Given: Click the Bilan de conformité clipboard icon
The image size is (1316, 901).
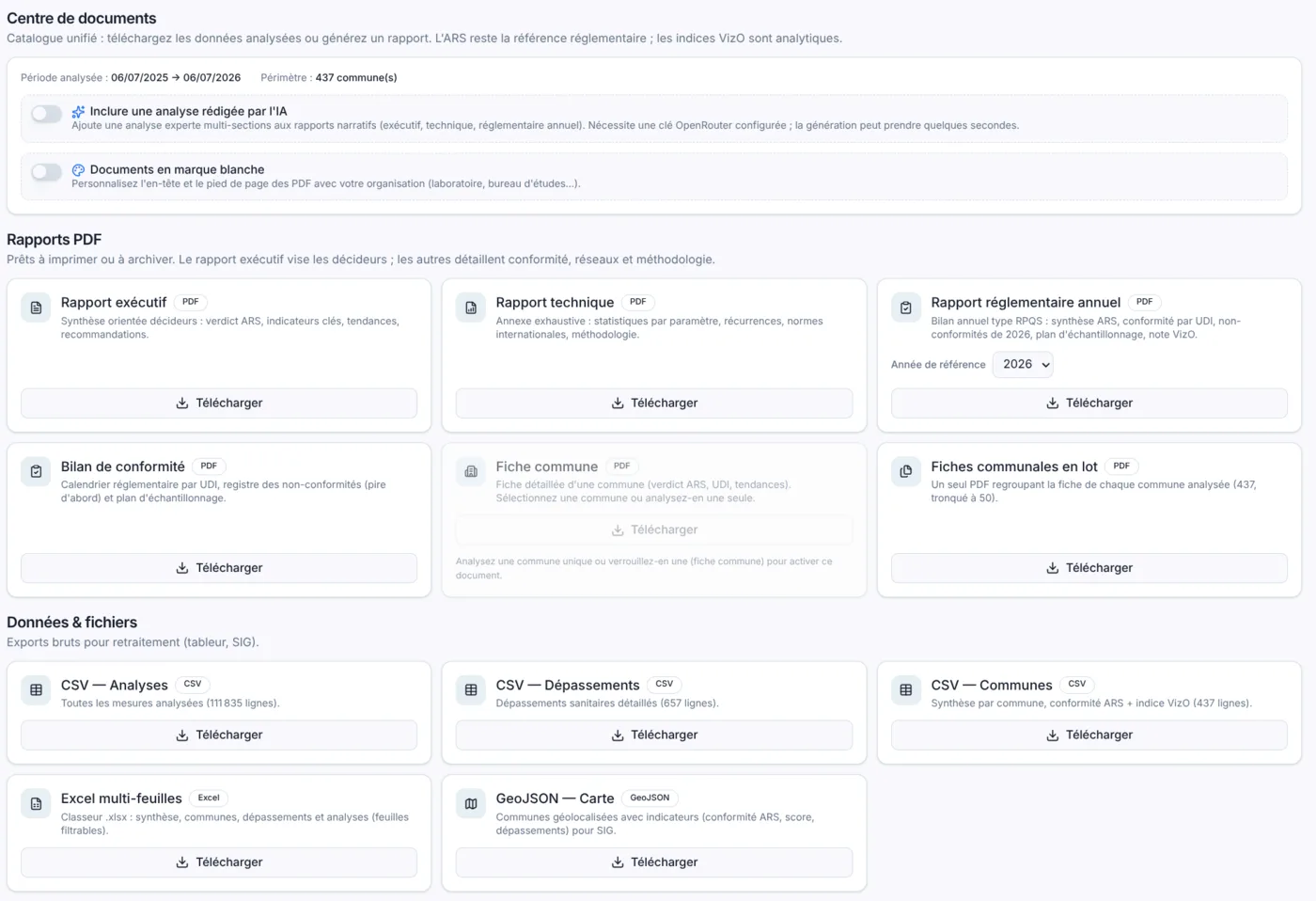Looking at the screenshot, I should [36, 472].
